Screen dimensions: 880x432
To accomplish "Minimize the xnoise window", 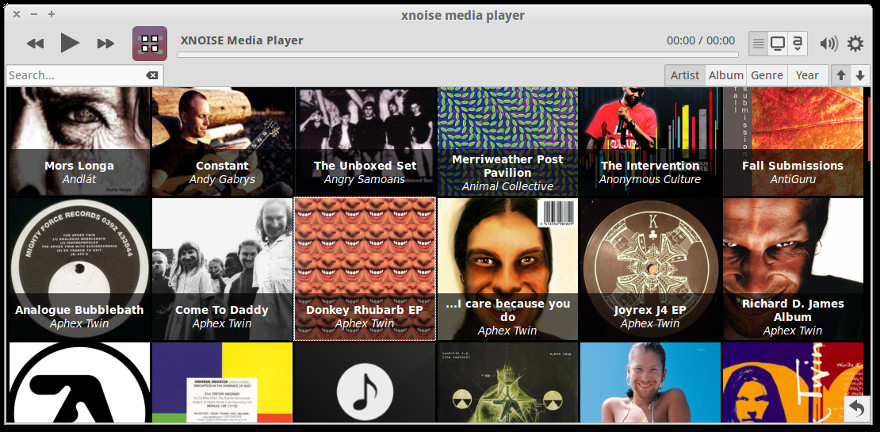I will click(34, 14).
